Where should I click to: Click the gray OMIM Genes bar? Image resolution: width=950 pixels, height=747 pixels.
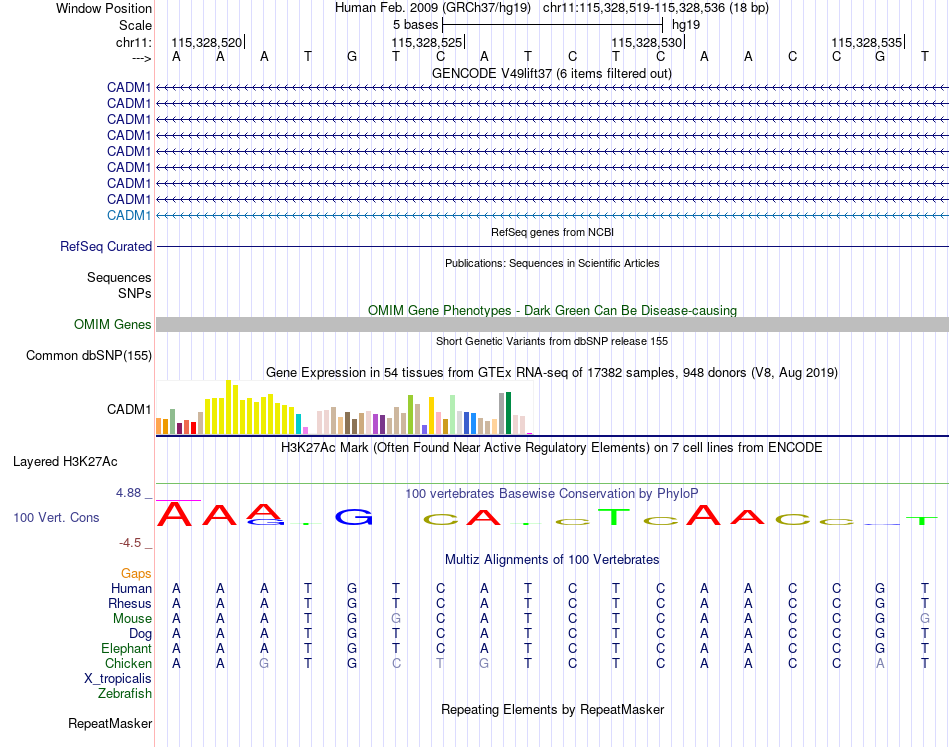552,324
